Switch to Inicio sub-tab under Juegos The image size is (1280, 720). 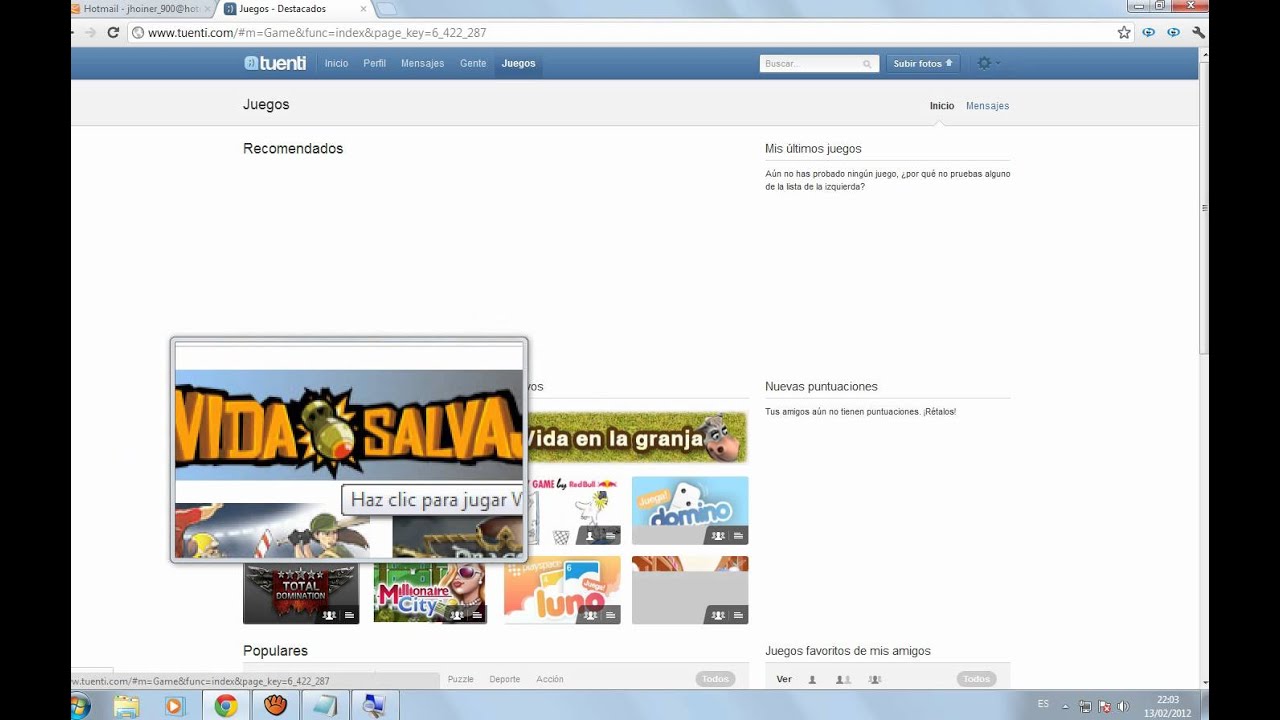point(942,106)
